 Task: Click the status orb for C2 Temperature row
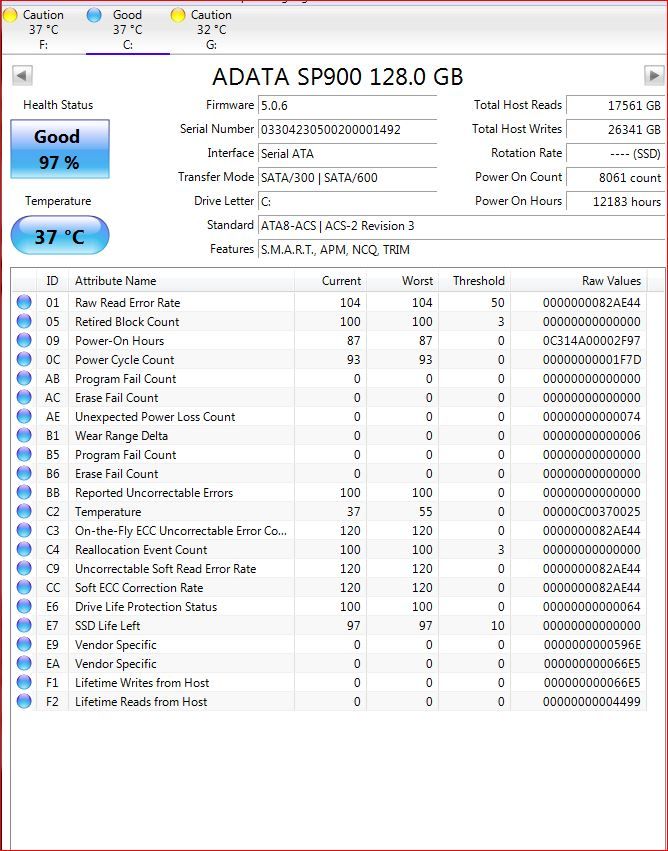(x=24, y=511)
